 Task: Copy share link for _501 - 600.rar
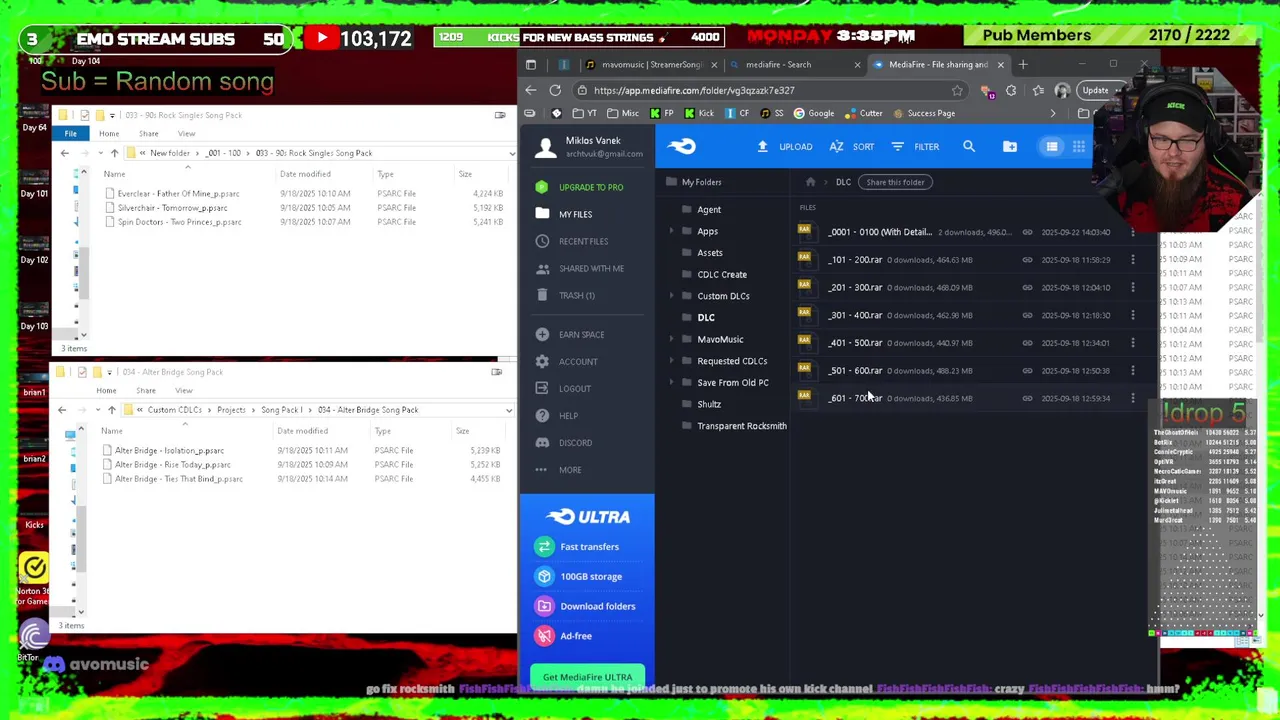point(1027,371)
